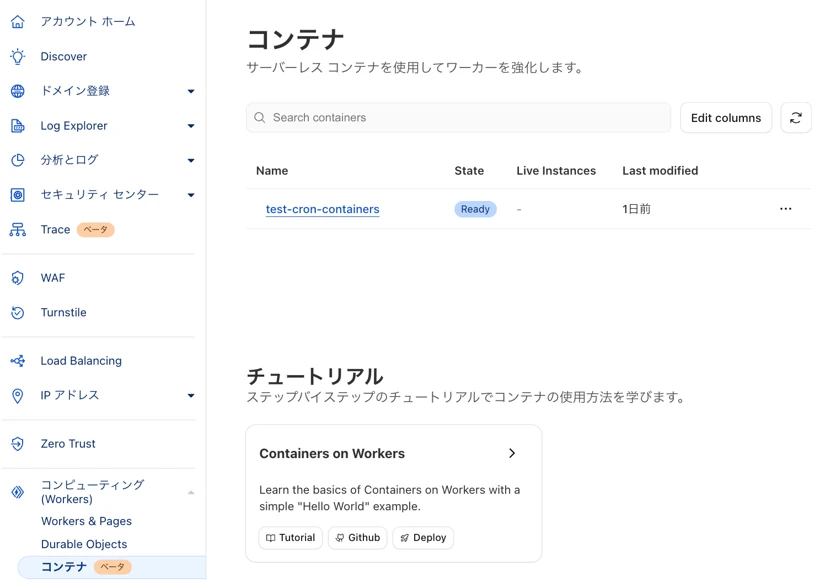Expand the Log Explorer submenu
The image size is (836, 580).
point(191,126)
